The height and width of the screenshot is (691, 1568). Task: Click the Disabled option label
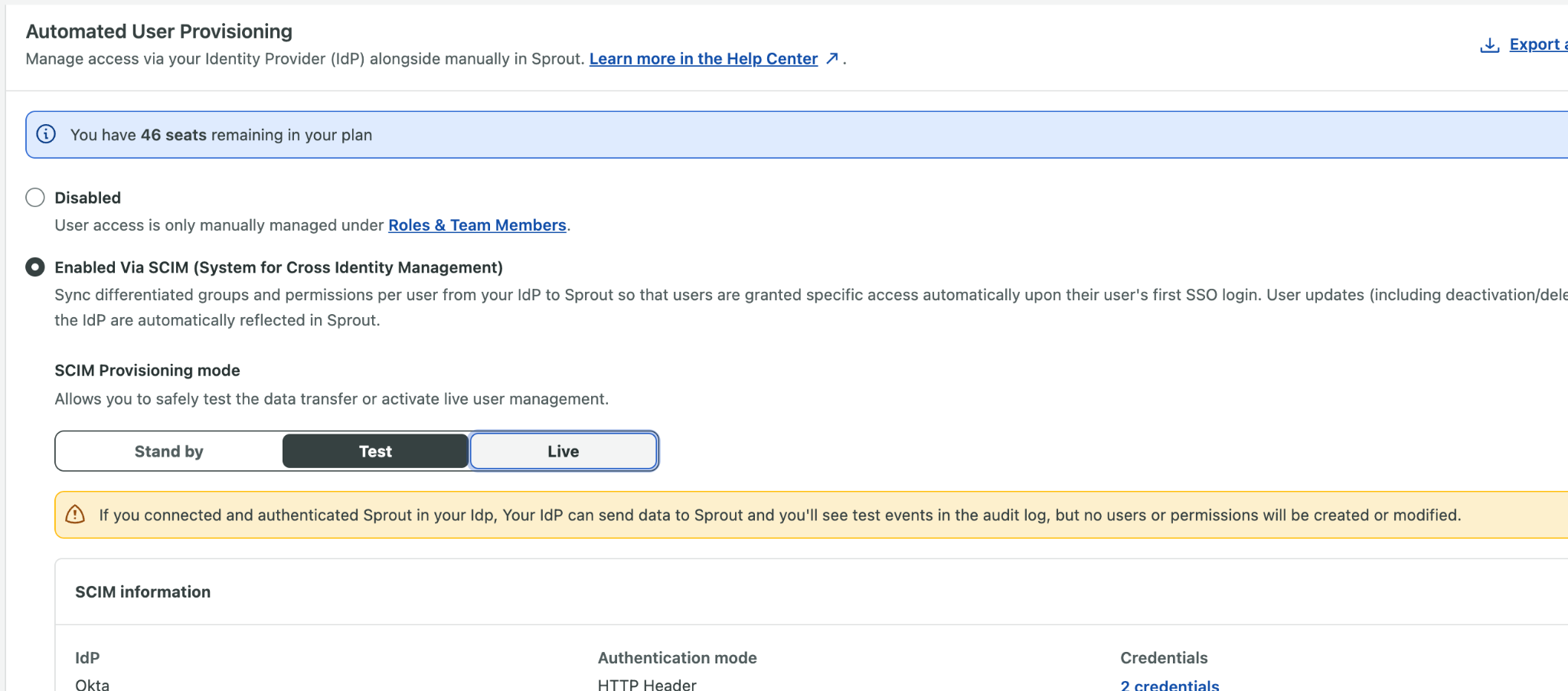88,198
